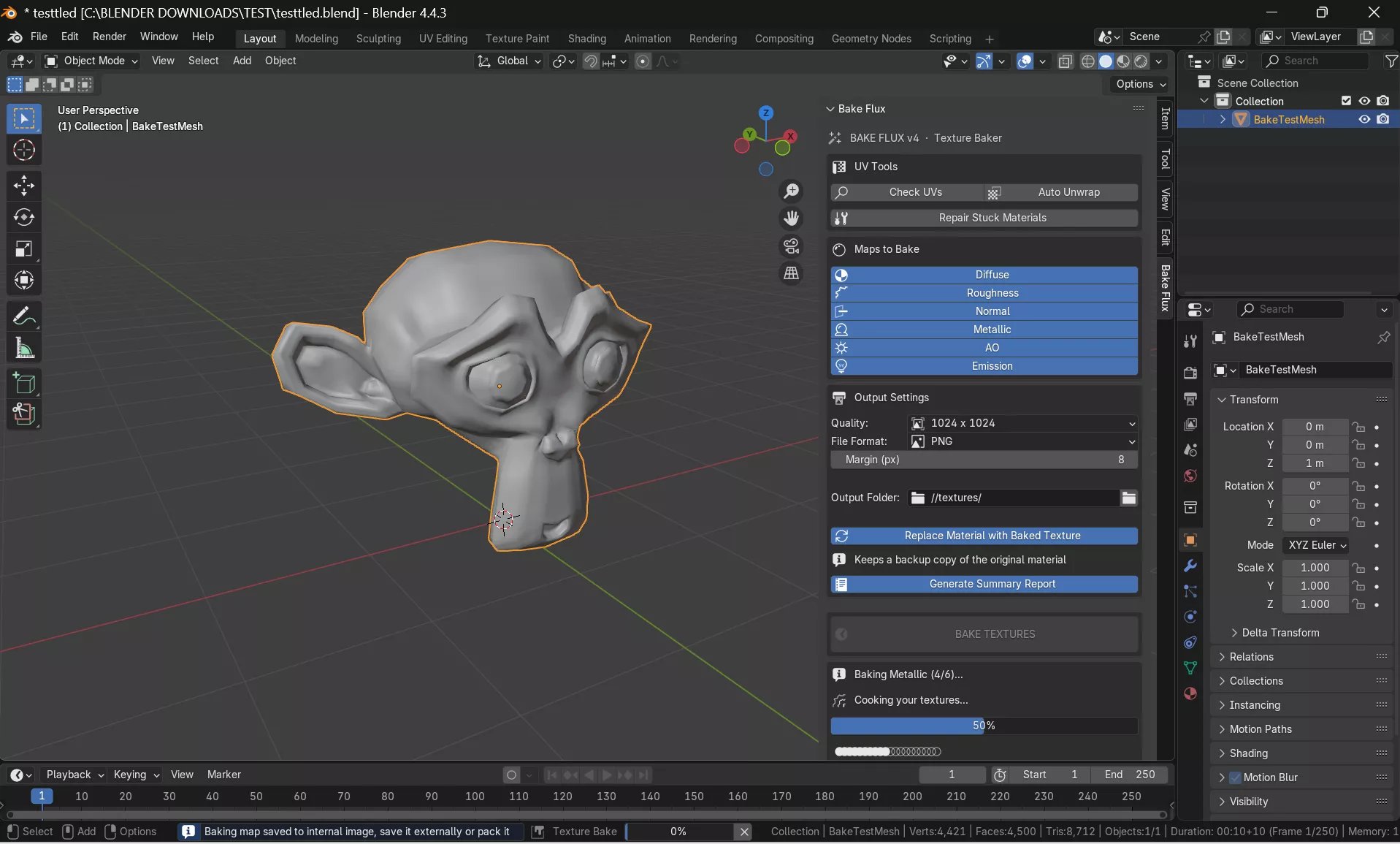The height and width of the screenshot is (844, 1400).
Task: Activate the Scale tool
Action: pos(24,249)
